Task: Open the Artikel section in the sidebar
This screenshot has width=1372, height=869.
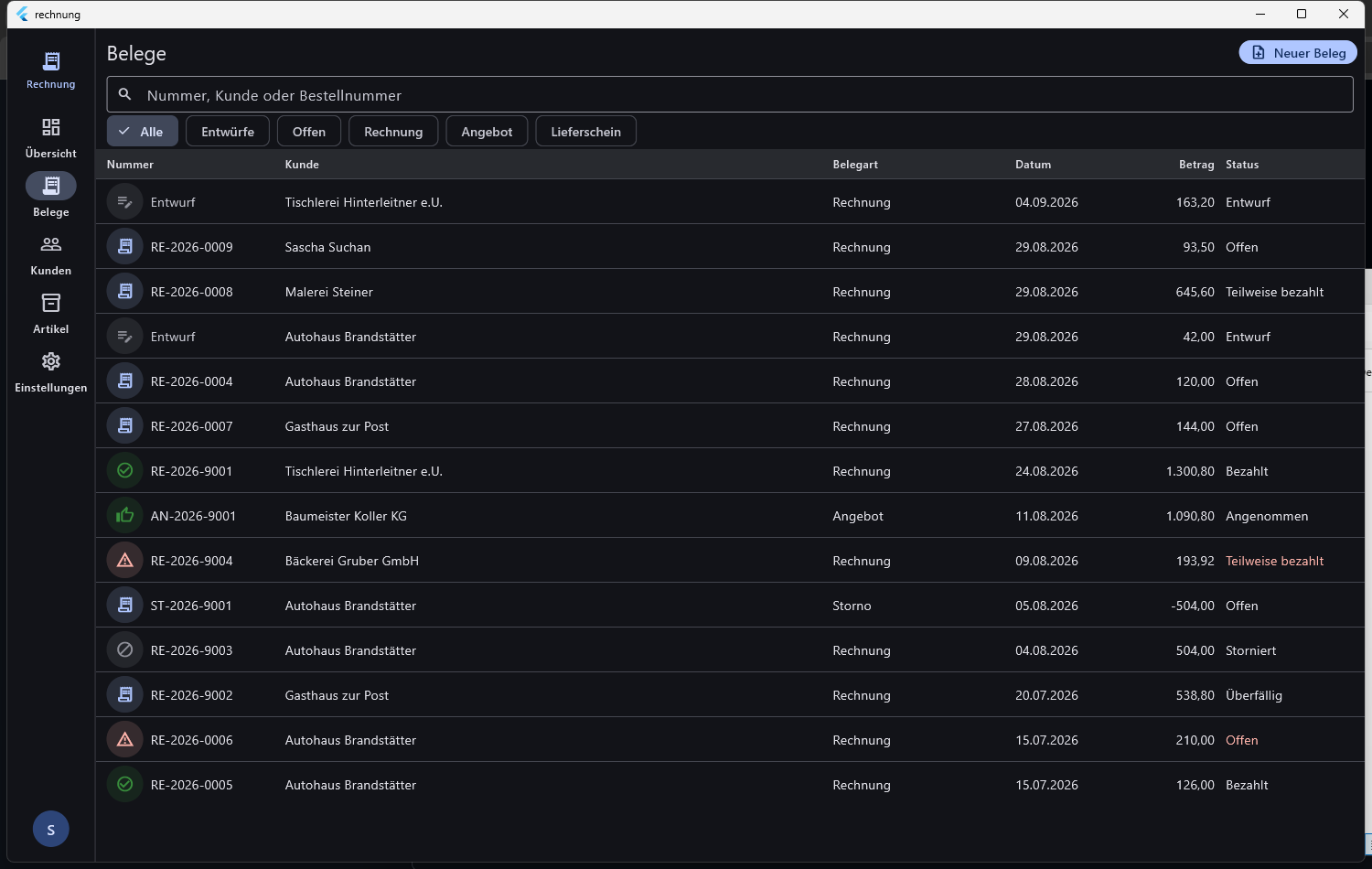Action: coord(51,314)
